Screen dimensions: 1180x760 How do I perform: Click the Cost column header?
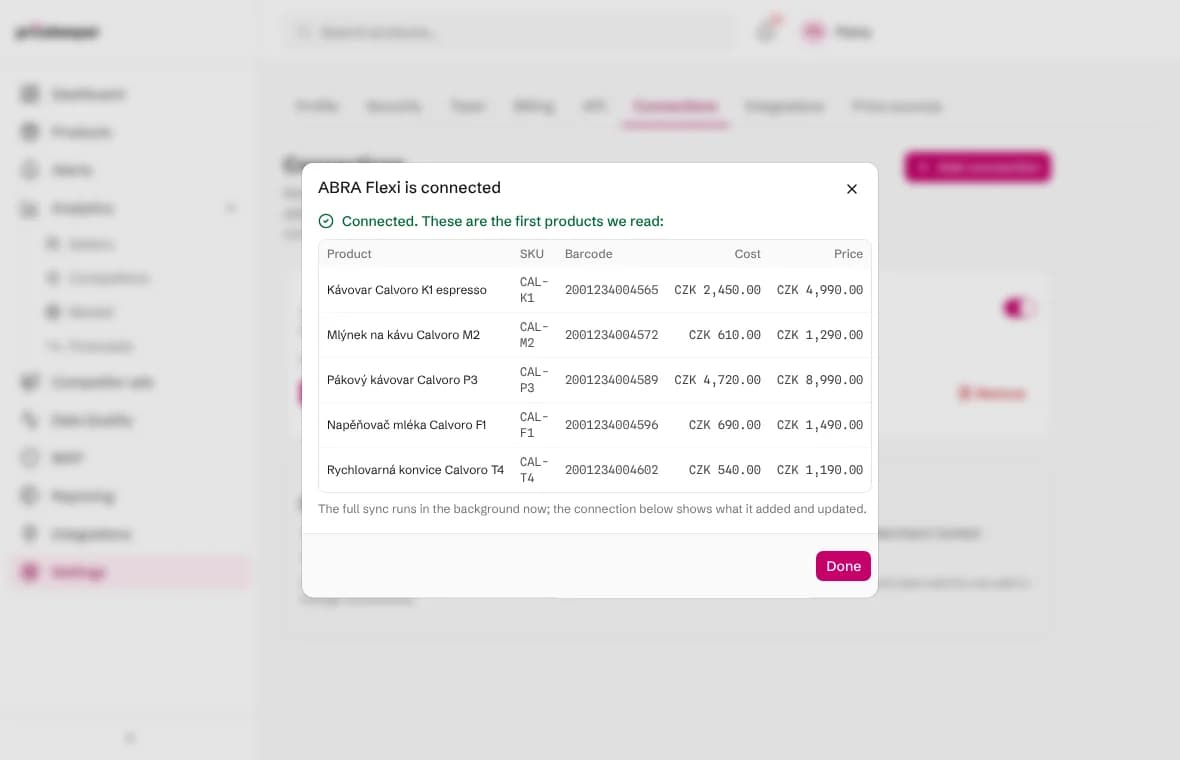point(747,254)
